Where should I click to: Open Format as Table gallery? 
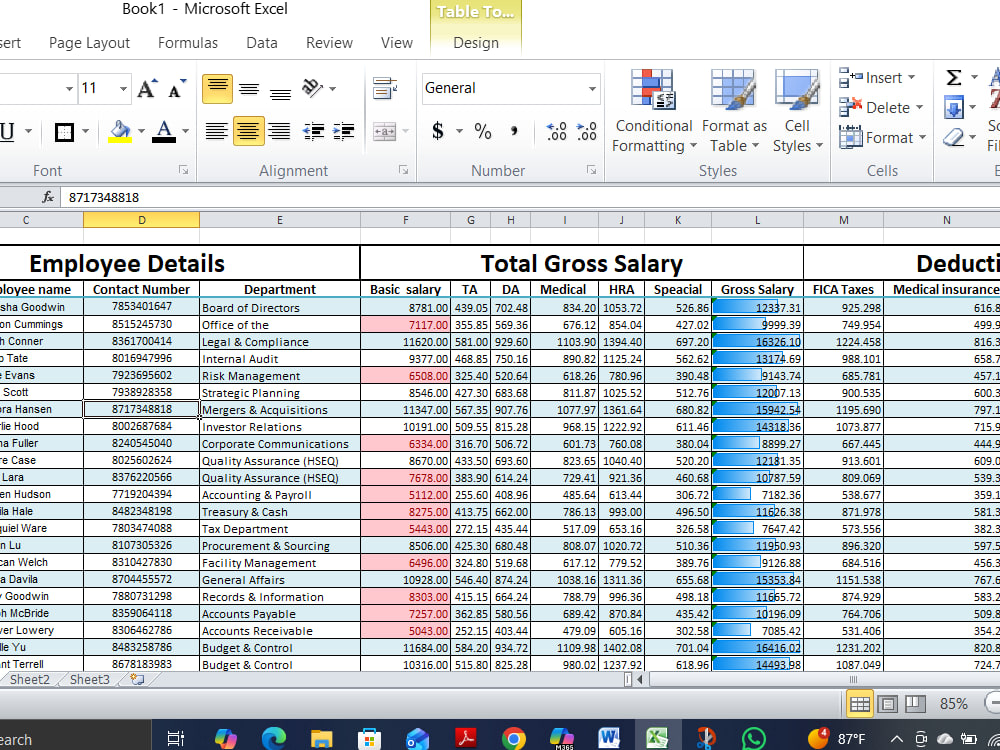[734, 112]
